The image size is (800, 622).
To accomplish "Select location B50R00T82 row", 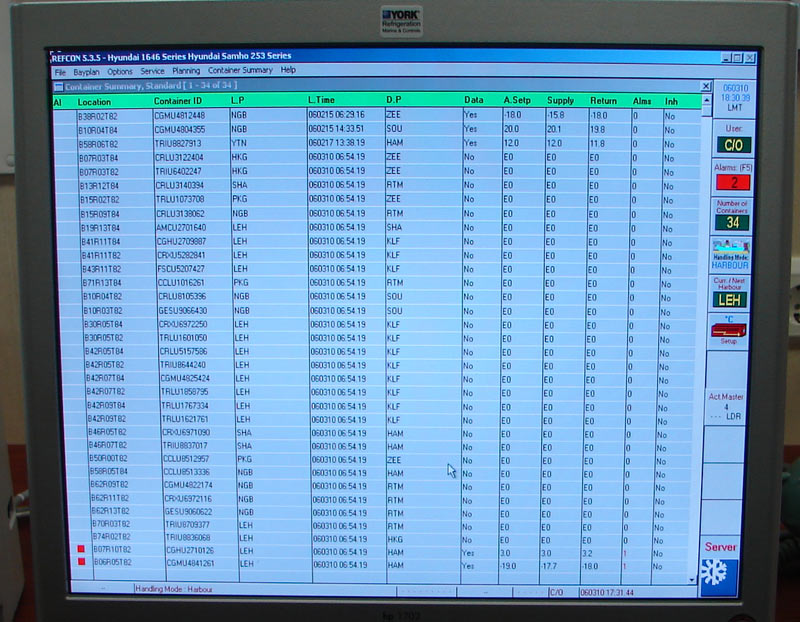I will coord(377,459).
